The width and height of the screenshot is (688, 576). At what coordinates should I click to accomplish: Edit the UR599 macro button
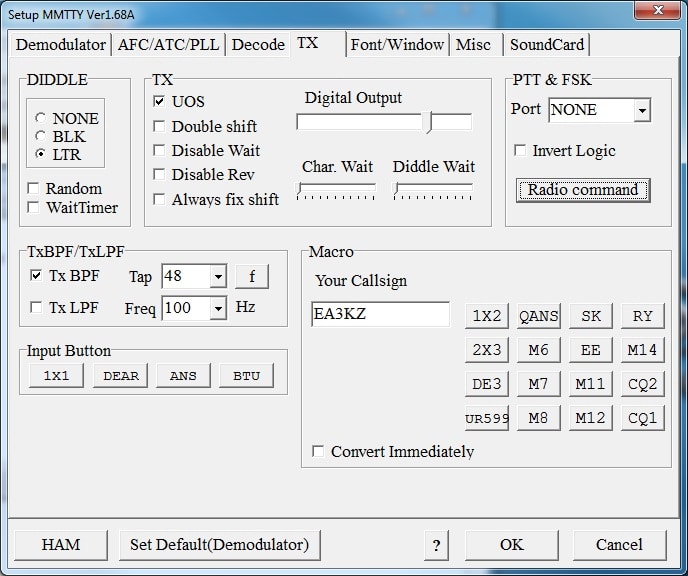487,418
